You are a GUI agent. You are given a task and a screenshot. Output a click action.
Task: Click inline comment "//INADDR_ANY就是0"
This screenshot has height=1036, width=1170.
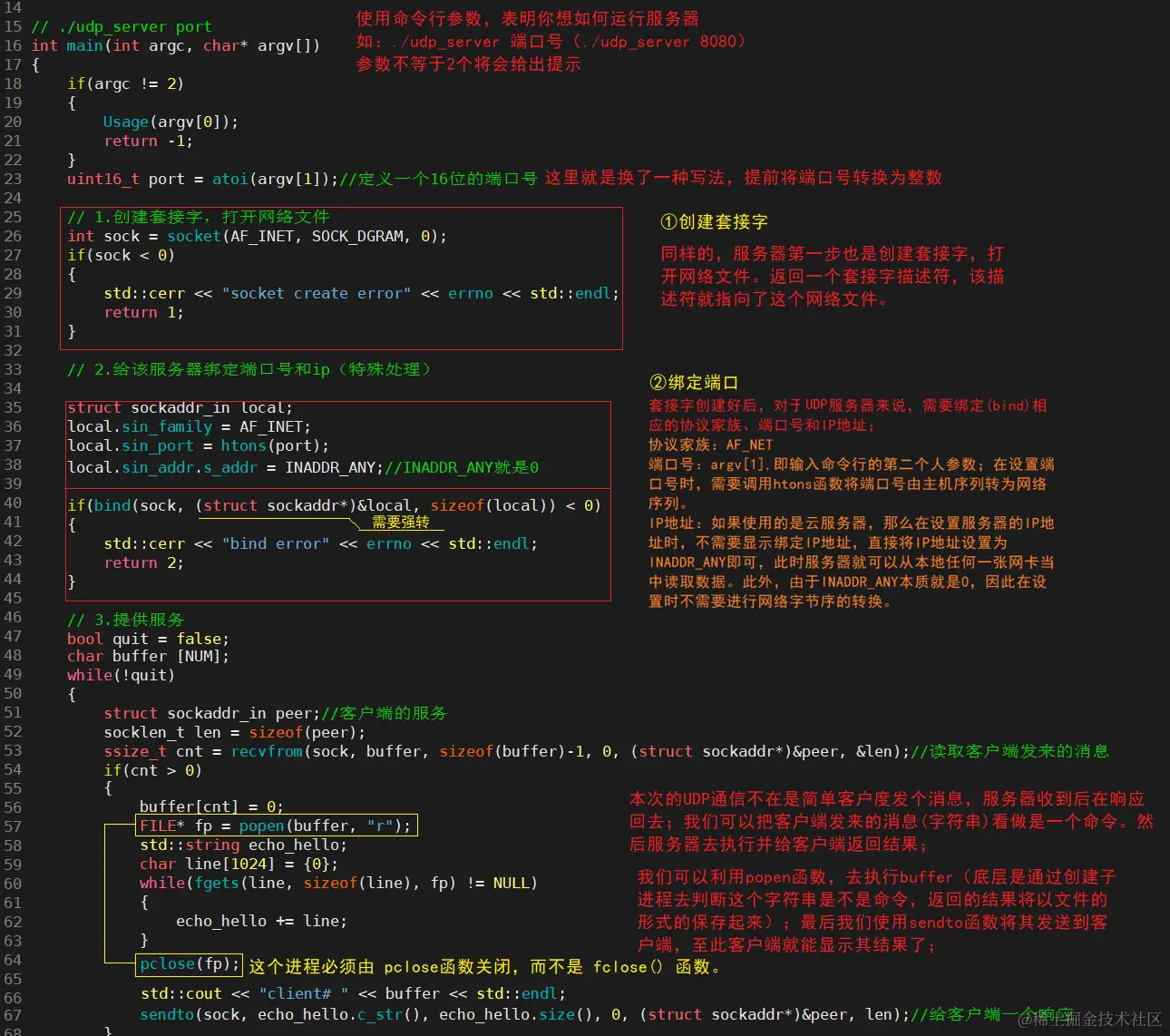coord(462,467)
